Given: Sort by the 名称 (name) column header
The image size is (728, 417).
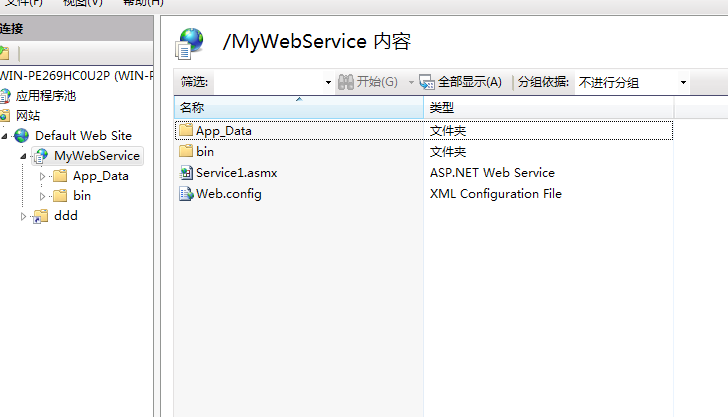Looking at the screenshot, I should (x=298, y=107).
